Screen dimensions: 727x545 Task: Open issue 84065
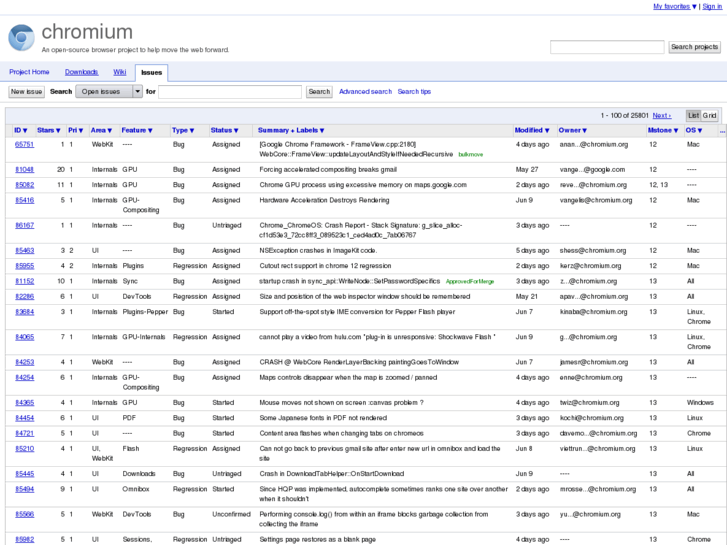(x=25, y=337)
